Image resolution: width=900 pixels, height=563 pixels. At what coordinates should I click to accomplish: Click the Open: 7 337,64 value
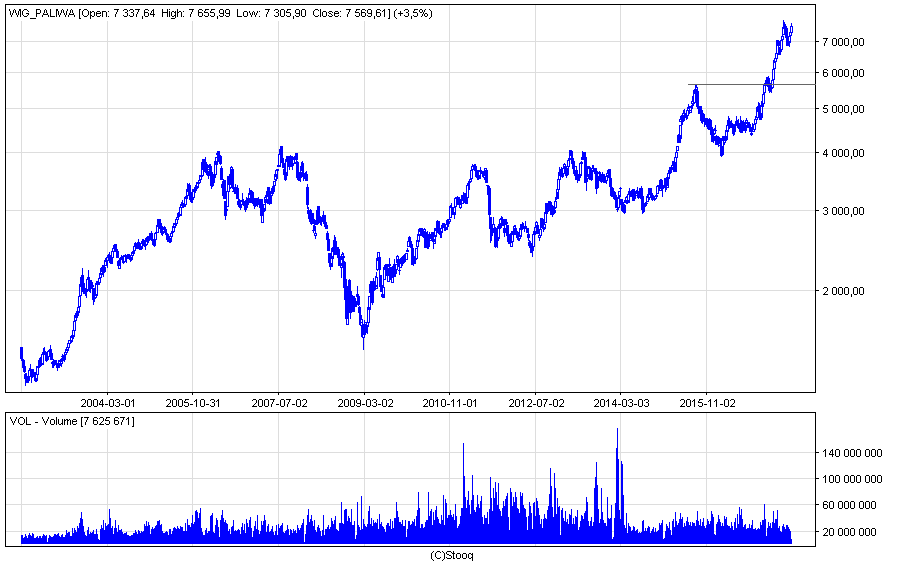pyautogui.click(x=119, y=13)
